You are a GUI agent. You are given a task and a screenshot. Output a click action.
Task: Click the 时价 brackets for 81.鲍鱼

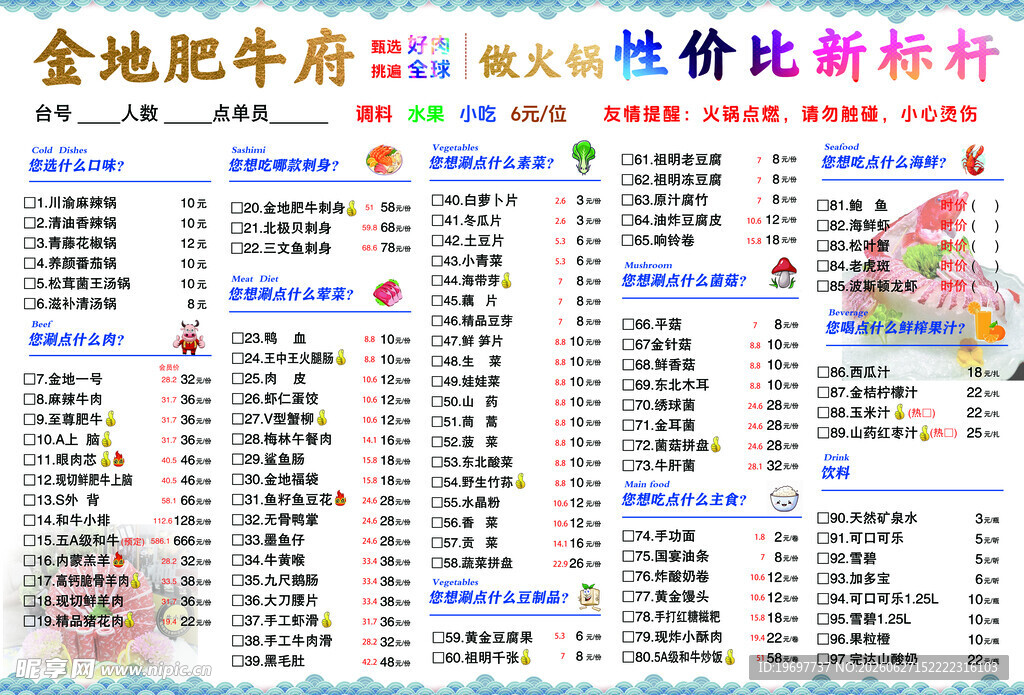pyautogui.click(x=985, y=205)
